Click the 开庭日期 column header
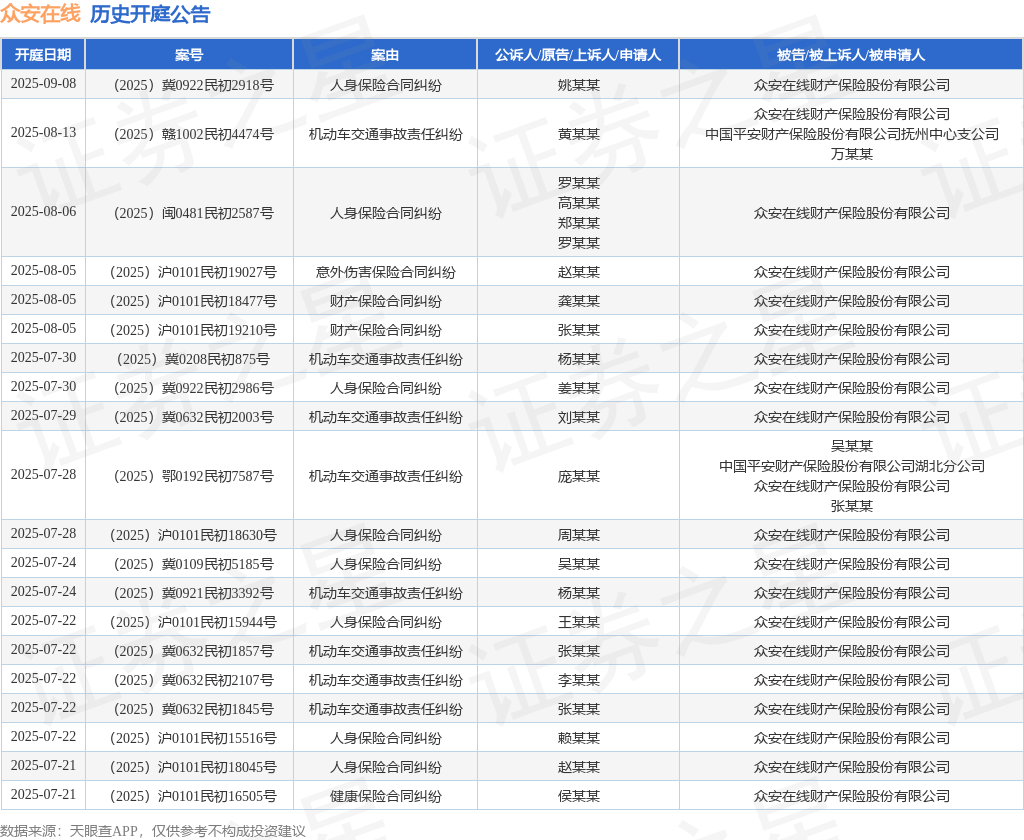Image resolution: width=1024 pixels, height=840 pixels. point(43,55)
